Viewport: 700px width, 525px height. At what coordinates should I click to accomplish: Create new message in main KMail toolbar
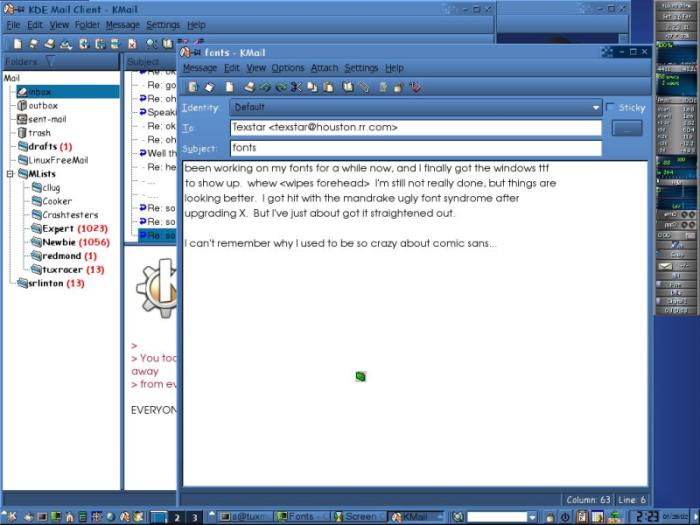point(17,43)
